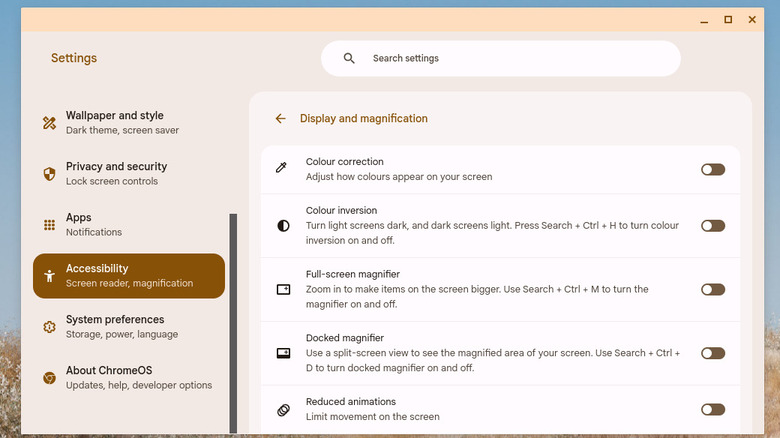This screenshot has width=780, height=438.
Task: Click the Privacy and security shield icon
Action: pos(49,174)
